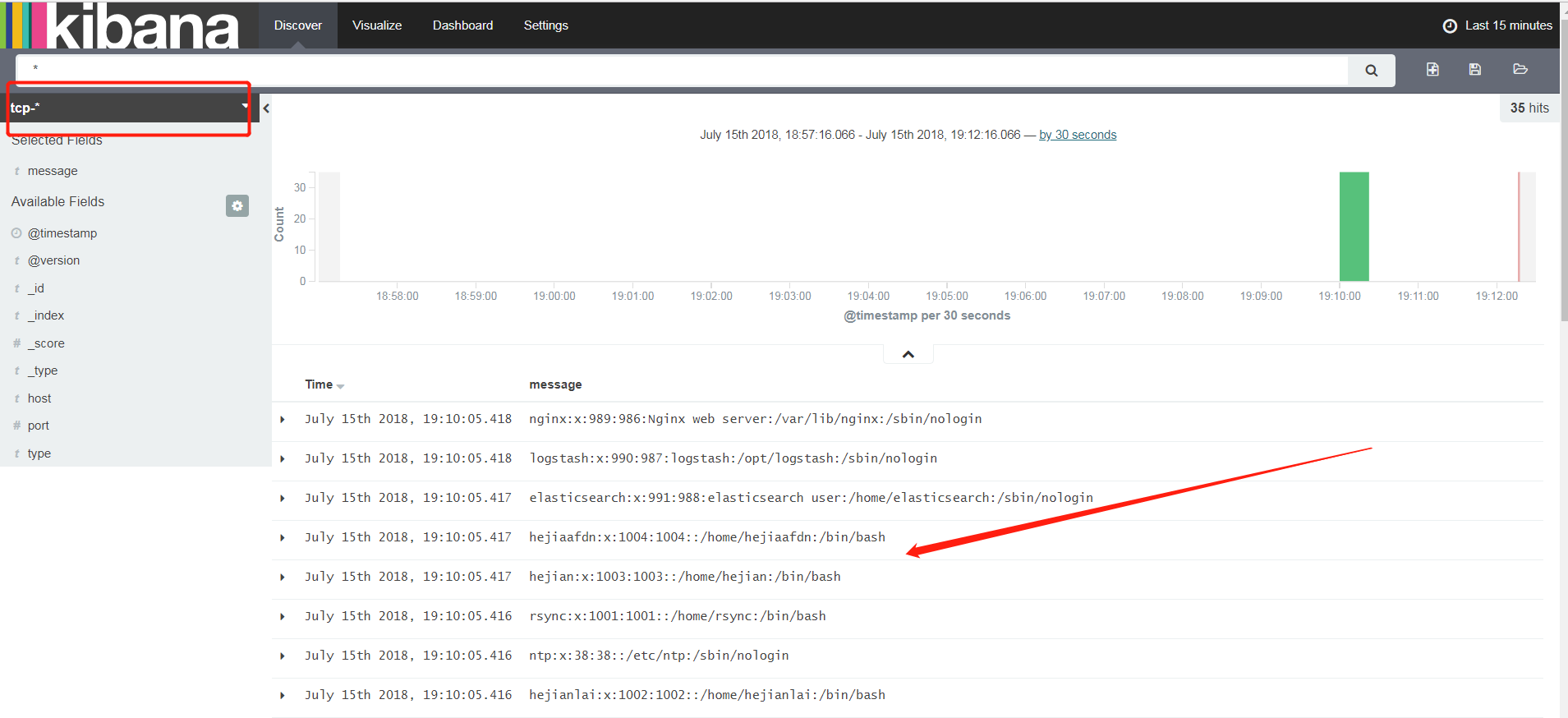Expand the hejiaafdn log row

[x=283, y=538]
